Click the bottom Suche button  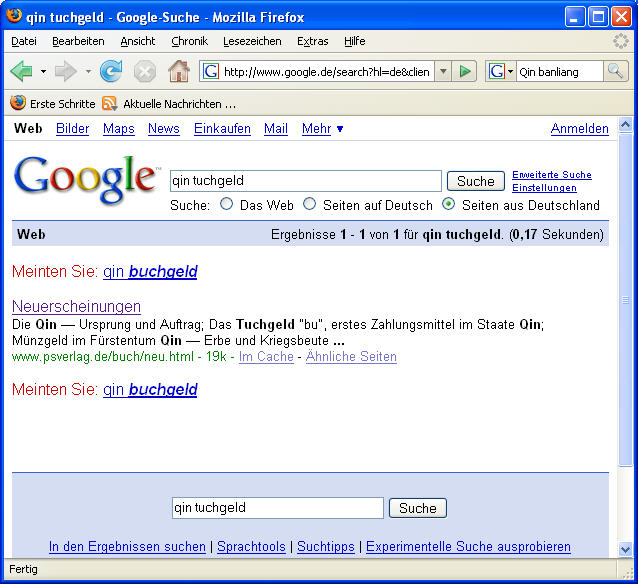[x=417, y=508]
